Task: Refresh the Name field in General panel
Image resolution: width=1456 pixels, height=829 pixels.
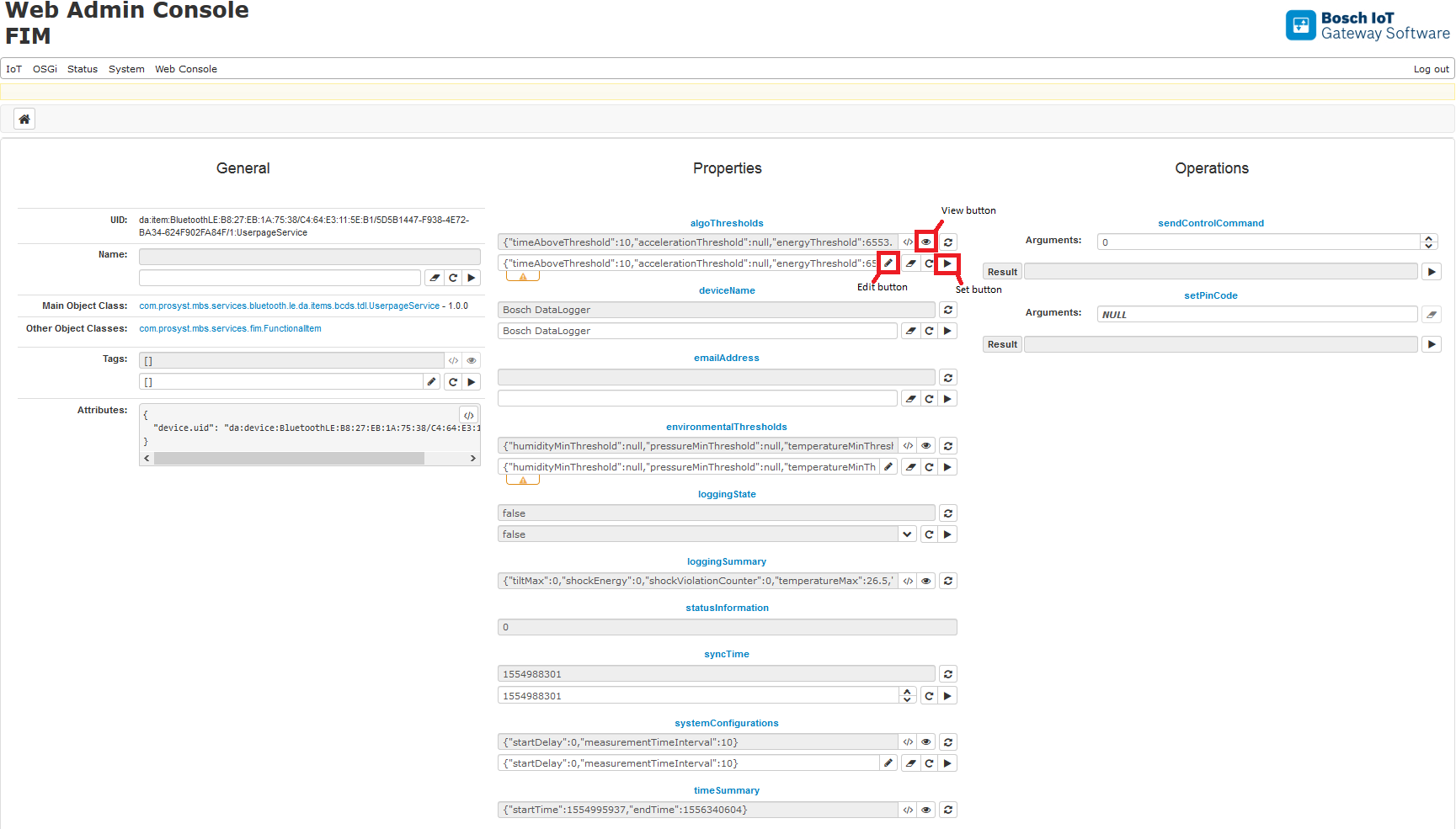Action: click(x=453, y=277)
